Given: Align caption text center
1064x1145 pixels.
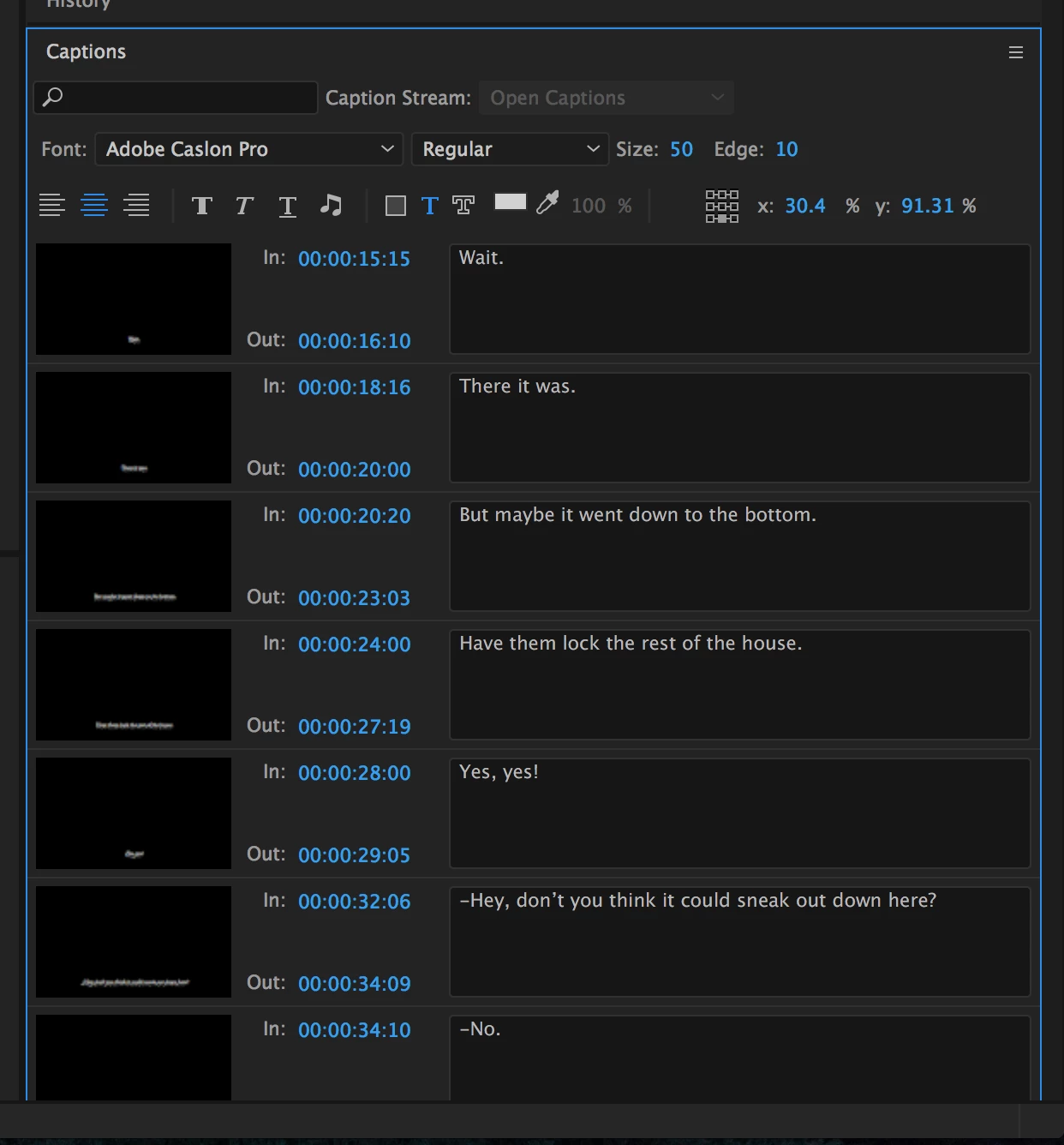Looking at the screenshot, I should (94, 206).
